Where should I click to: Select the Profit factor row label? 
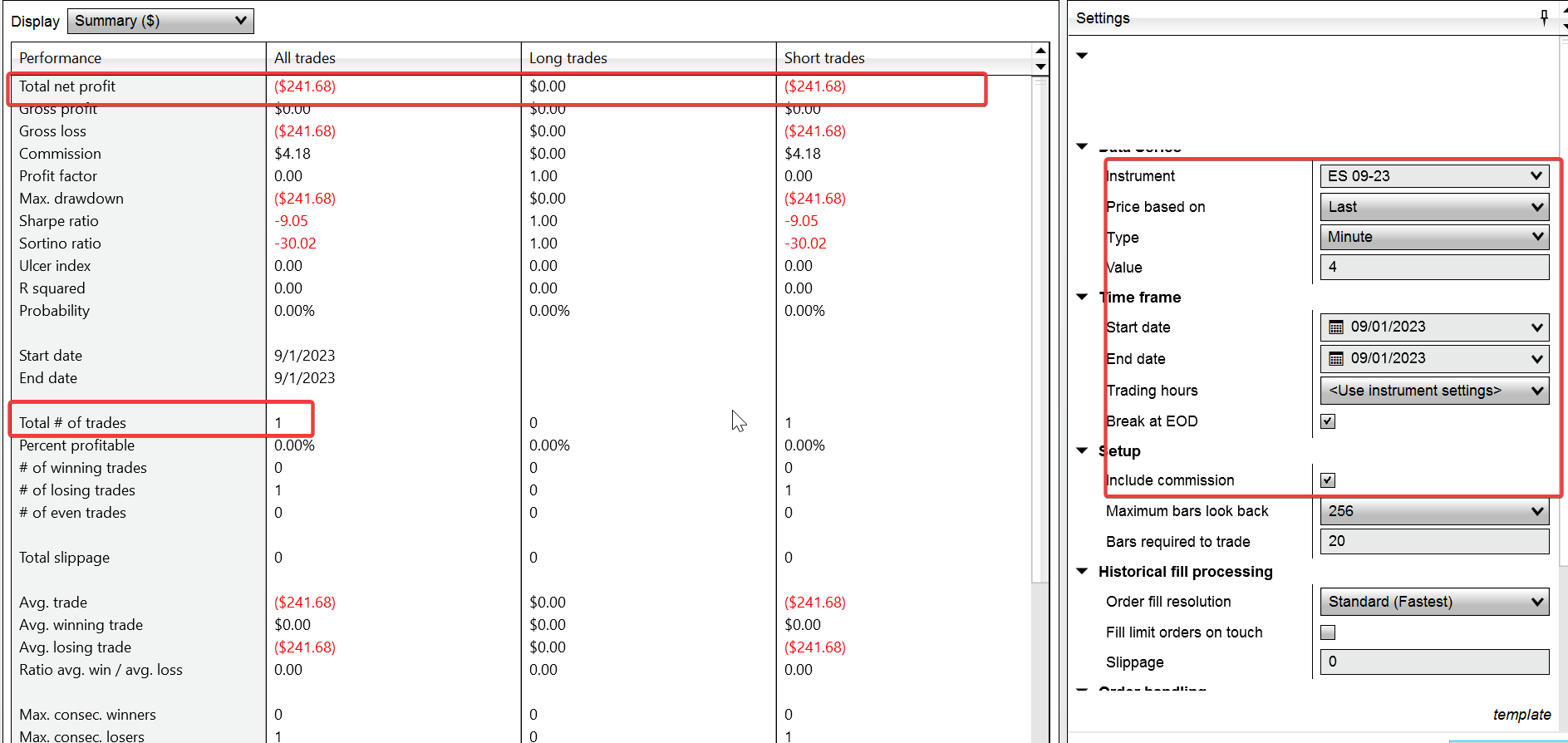point(58,176)
